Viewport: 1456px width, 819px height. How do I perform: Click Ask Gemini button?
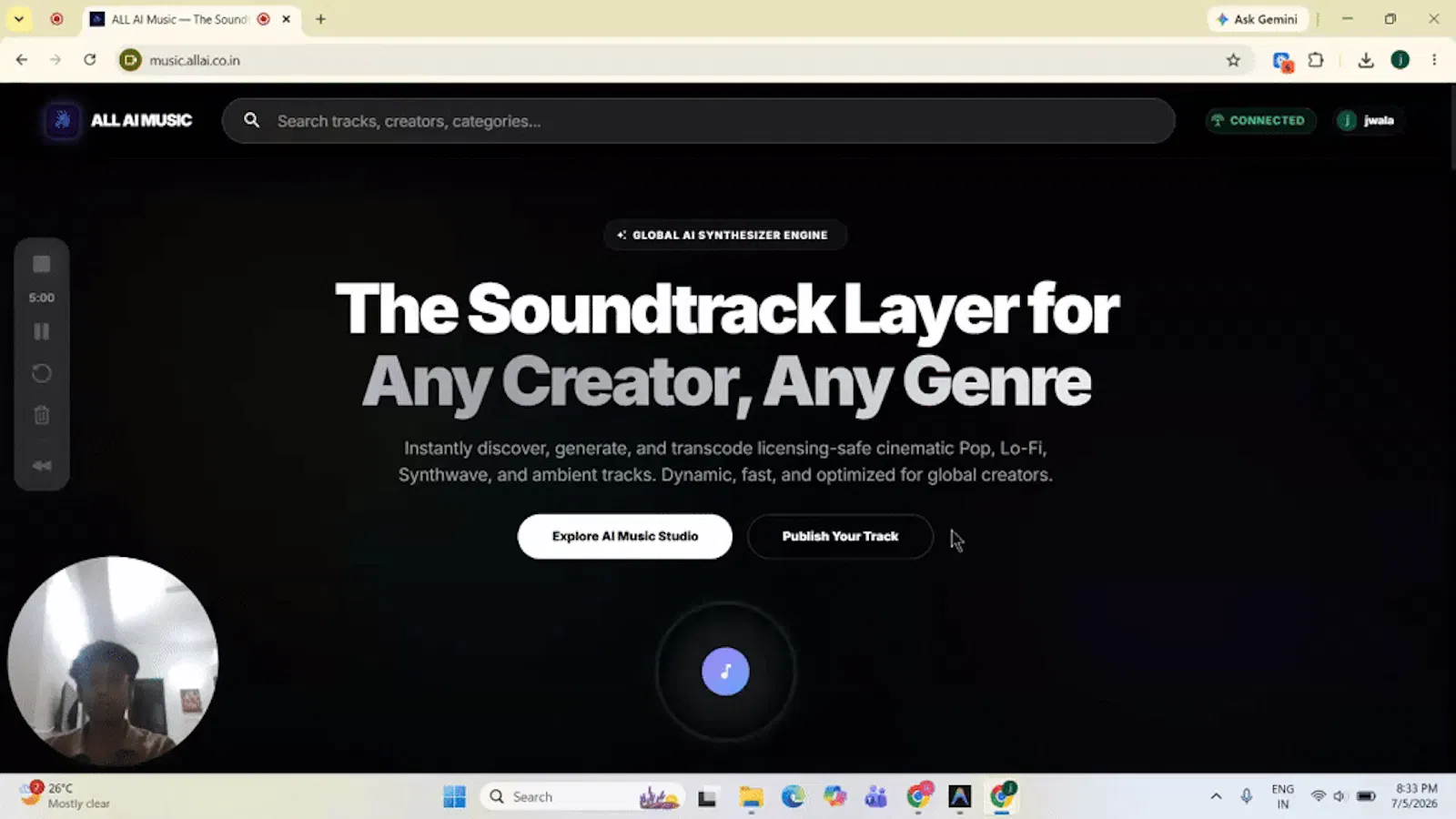point(1258,19)
